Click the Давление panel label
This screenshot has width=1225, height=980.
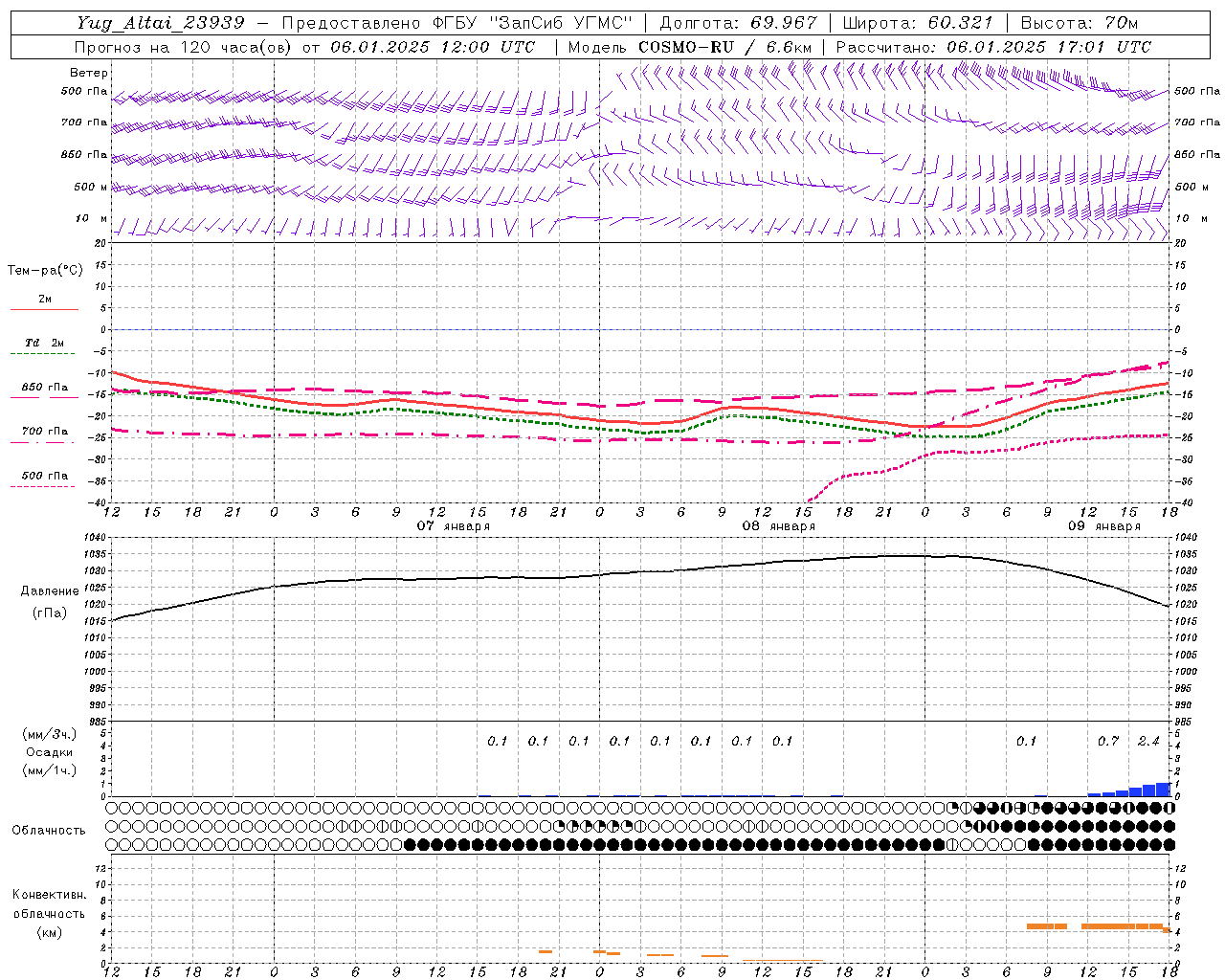50,591
